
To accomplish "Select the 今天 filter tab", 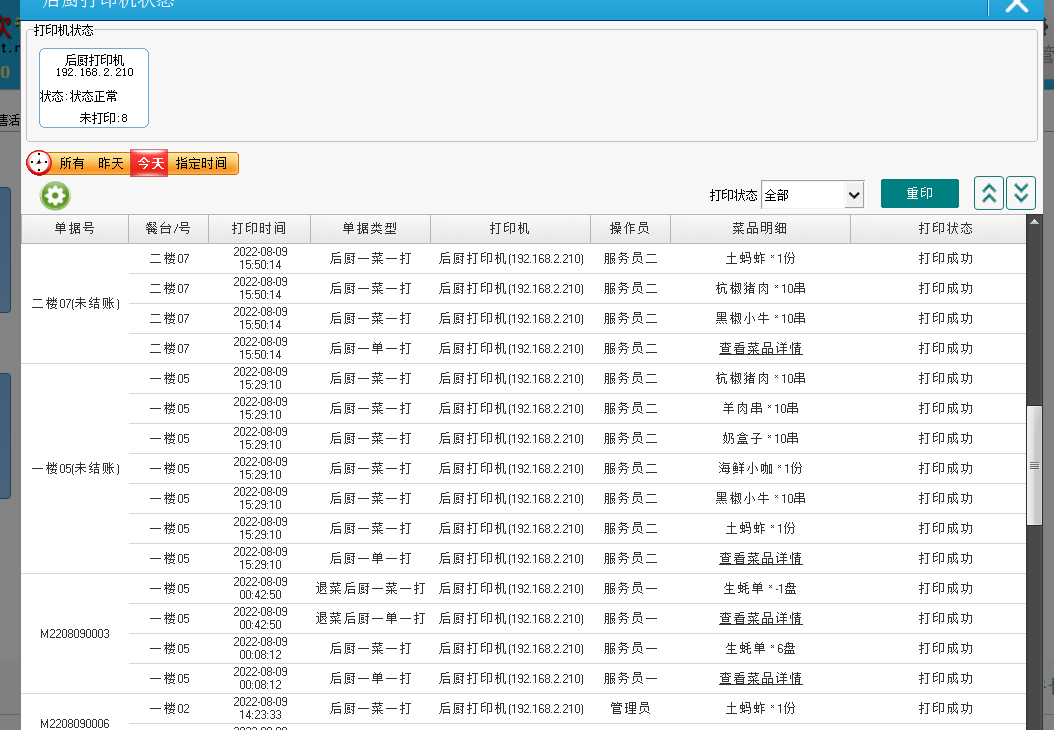I will click(x=150, y=163).
